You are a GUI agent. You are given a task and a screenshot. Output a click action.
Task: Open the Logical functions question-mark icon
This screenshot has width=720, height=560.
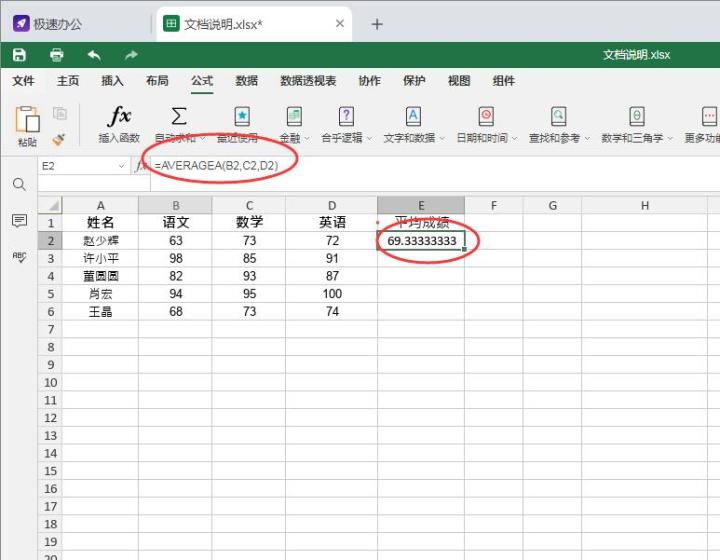coord(346,117)
